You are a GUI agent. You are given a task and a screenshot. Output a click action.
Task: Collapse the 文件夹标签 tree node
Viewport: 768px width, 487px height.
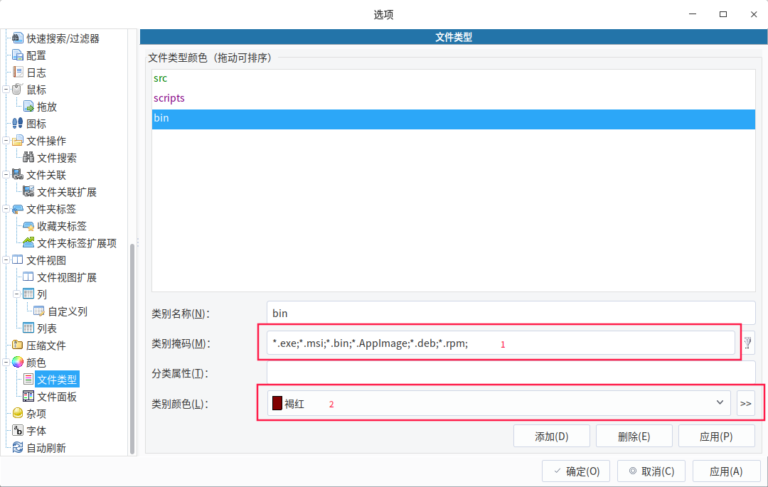pos(6,209)
